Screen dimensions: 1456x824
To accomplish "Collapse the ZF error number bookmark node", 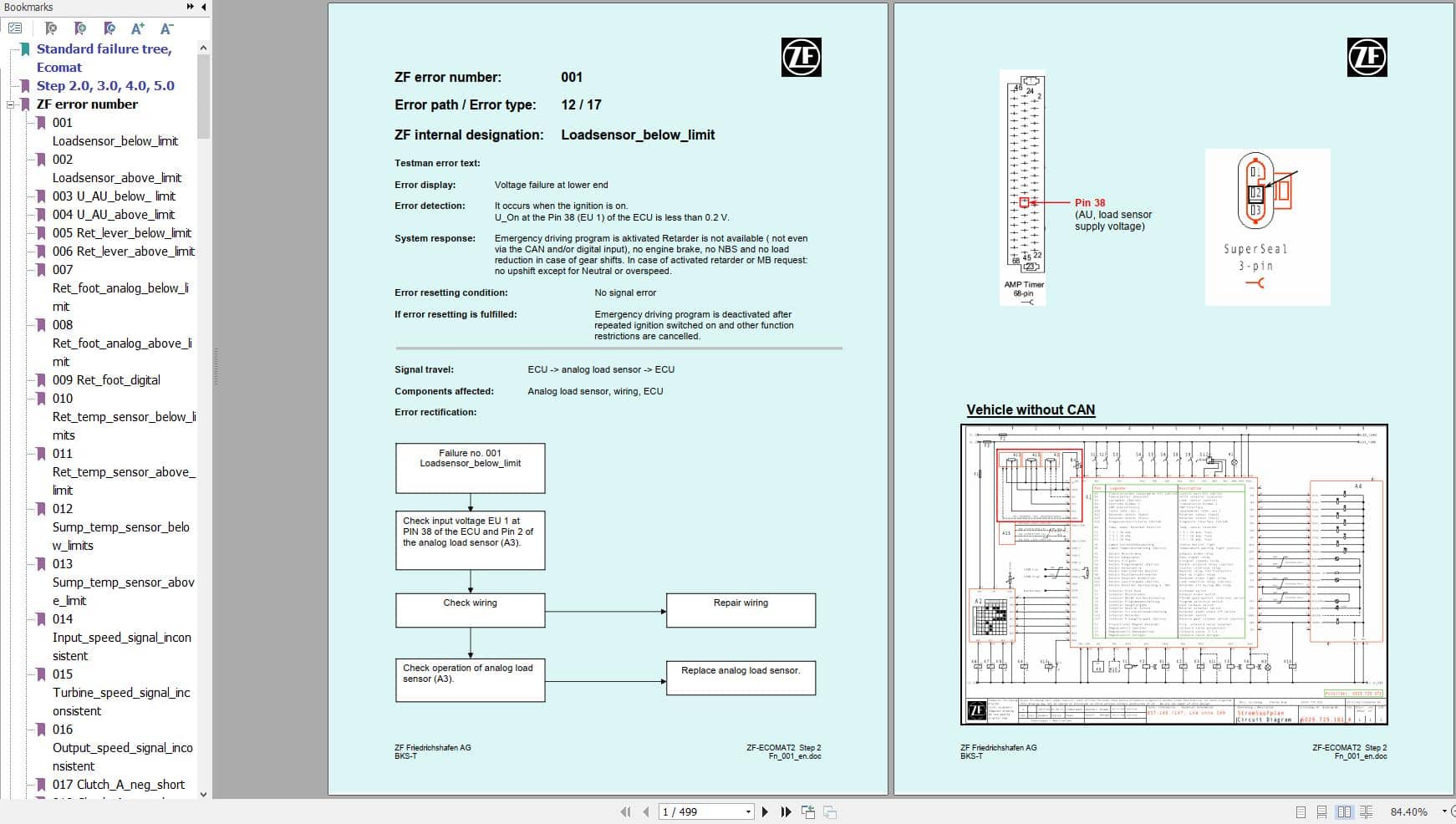I will click(x=10, y=104).
